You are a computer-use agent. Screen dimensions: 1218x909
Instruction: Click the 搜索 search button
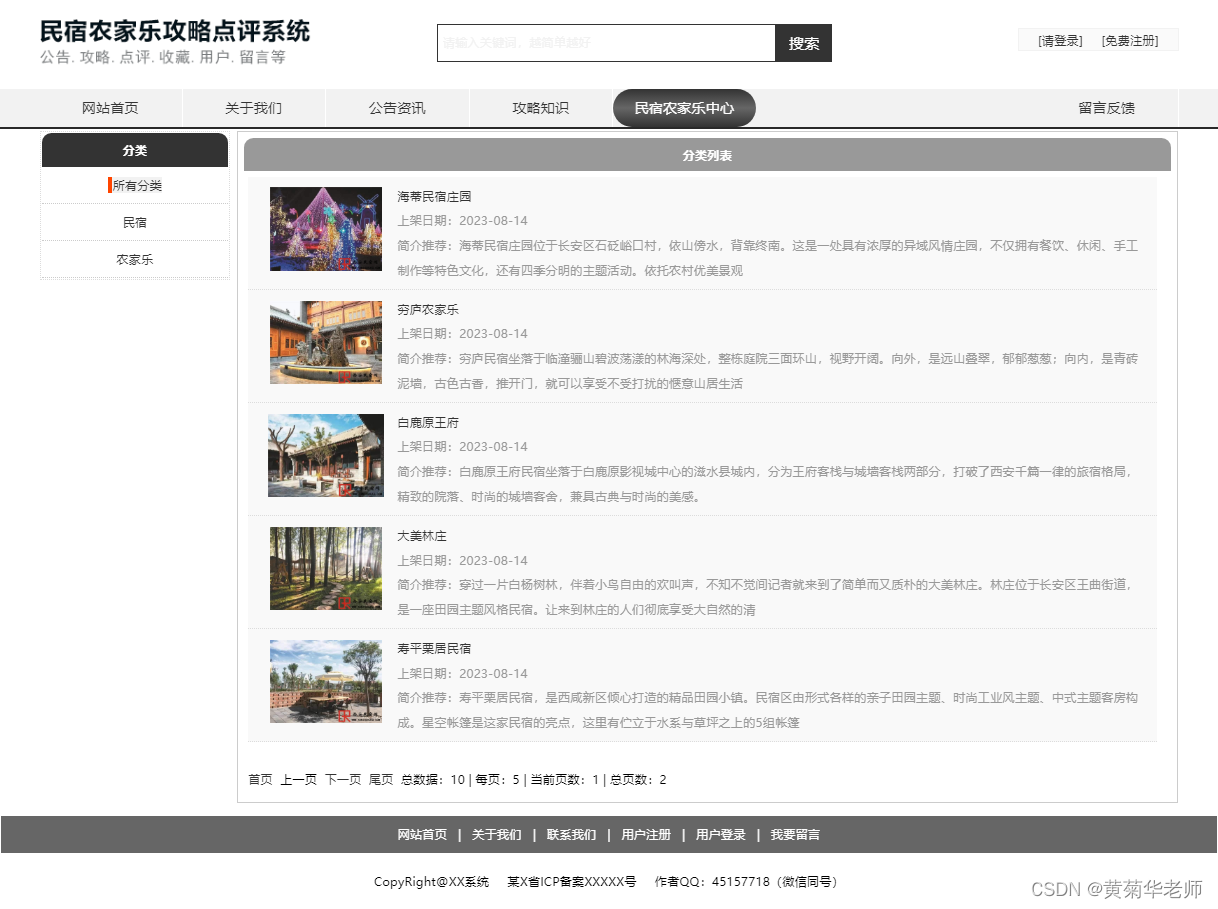click(x=803, y=43)
